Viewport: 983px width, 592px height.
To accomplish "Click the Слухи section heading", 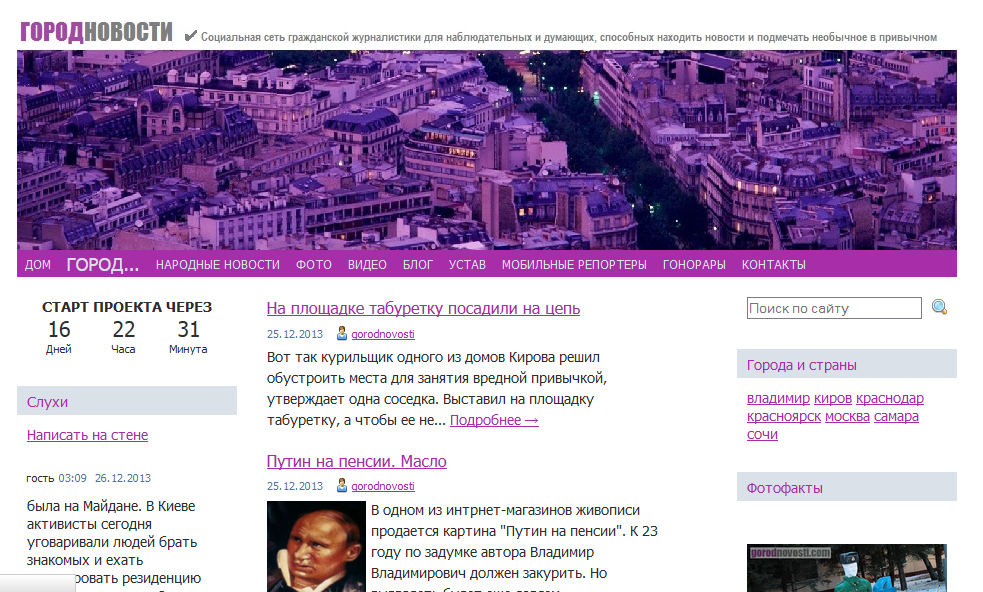I will 47,402.
